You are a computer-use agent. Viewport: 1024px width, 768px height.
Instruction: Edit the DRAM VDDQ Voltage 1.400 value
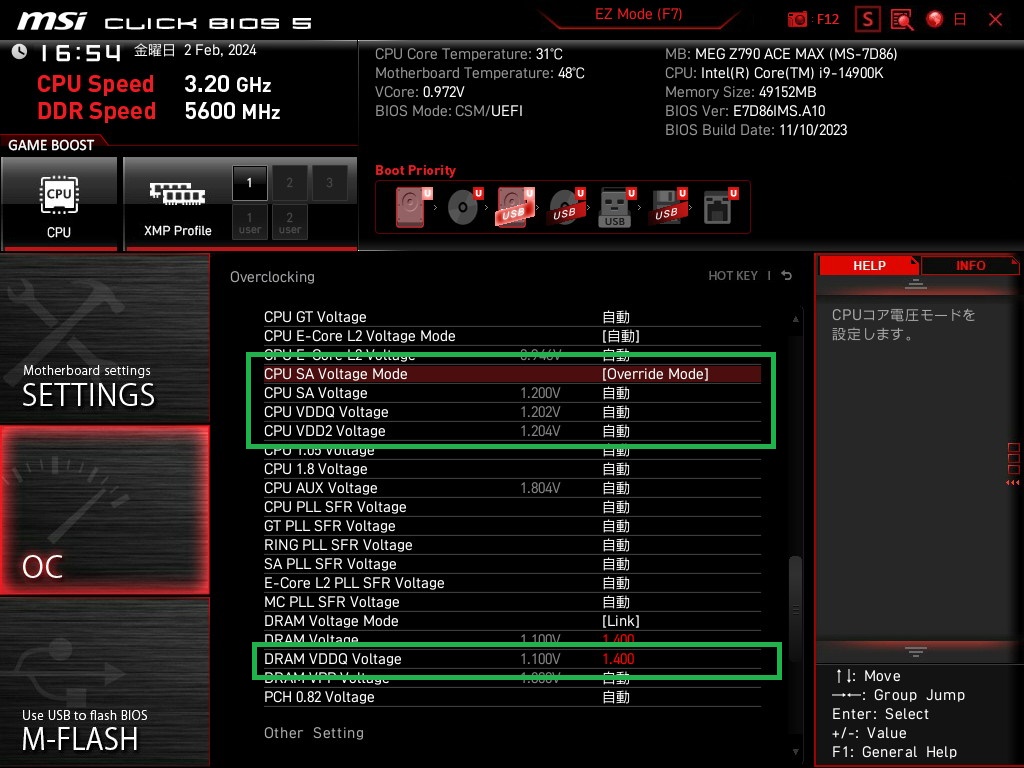618,659
